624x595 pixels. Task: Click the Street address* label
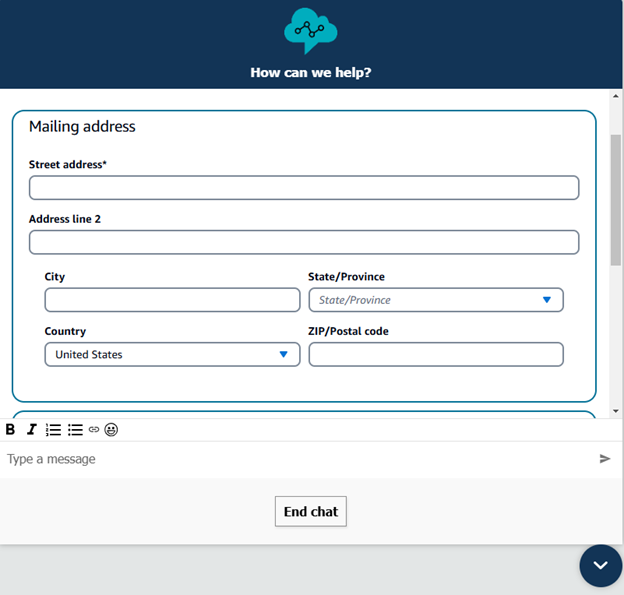tap(68, 164)
